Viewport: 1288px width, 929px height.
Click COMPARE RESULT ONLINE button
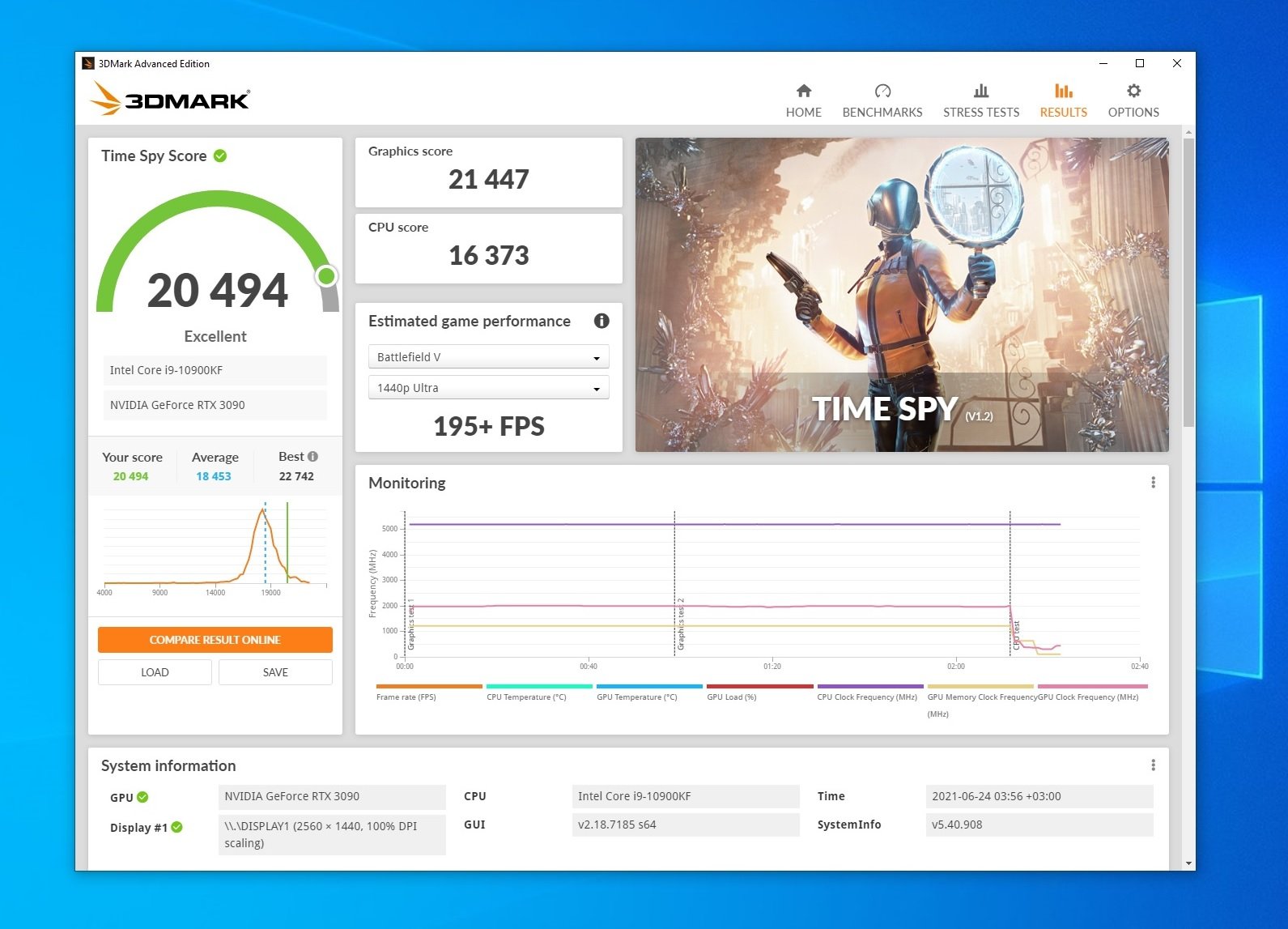(215, 640)
